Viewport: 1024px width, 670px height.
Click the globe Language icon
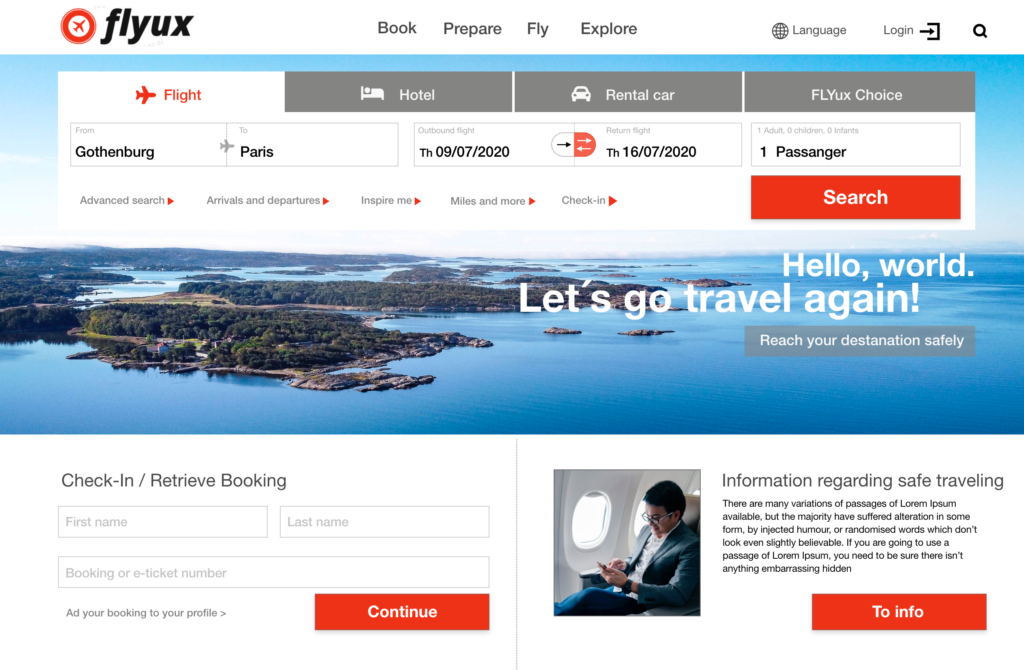point(780,31)
